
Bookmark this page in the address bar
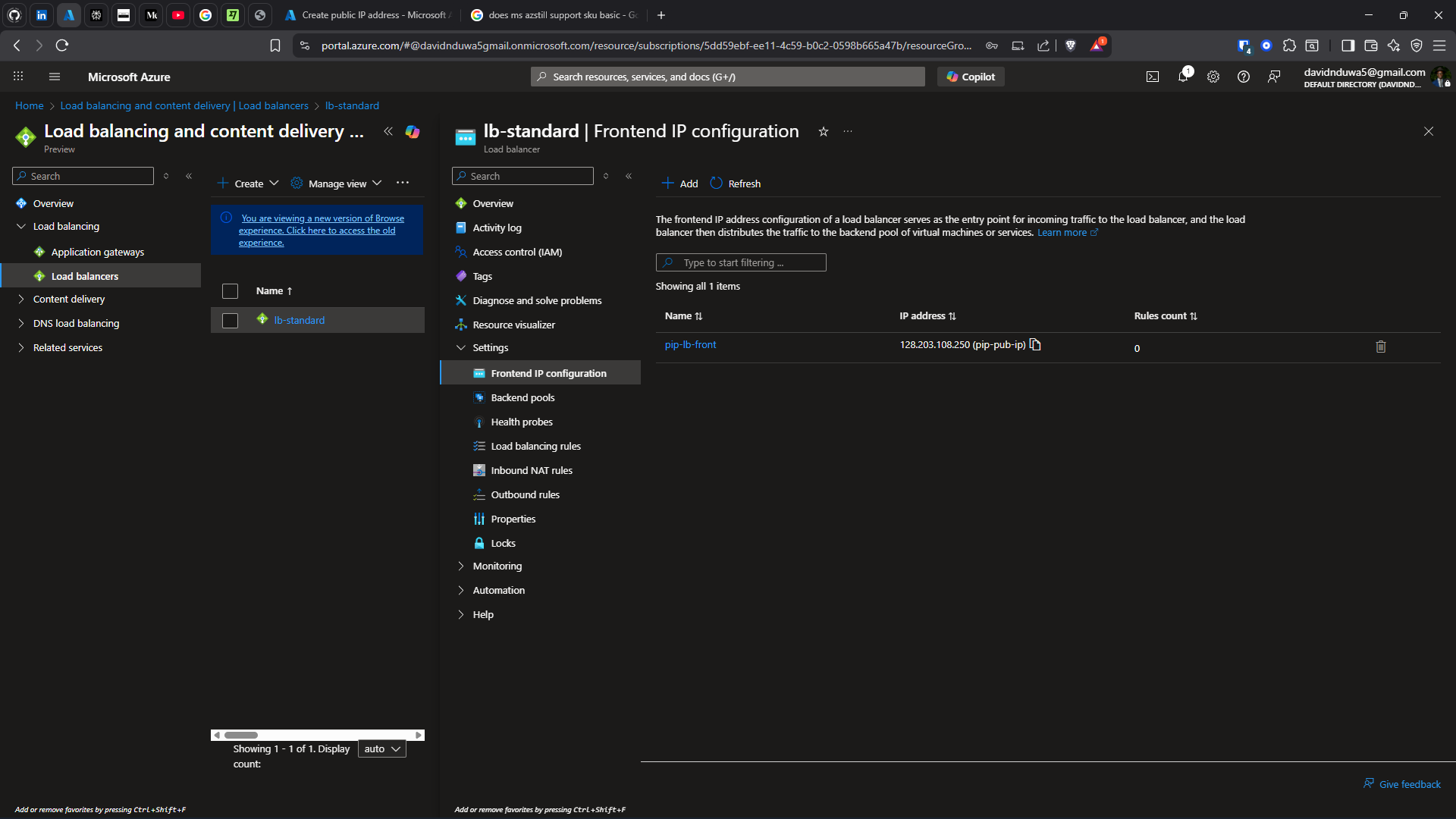click(x=275, y=45)
